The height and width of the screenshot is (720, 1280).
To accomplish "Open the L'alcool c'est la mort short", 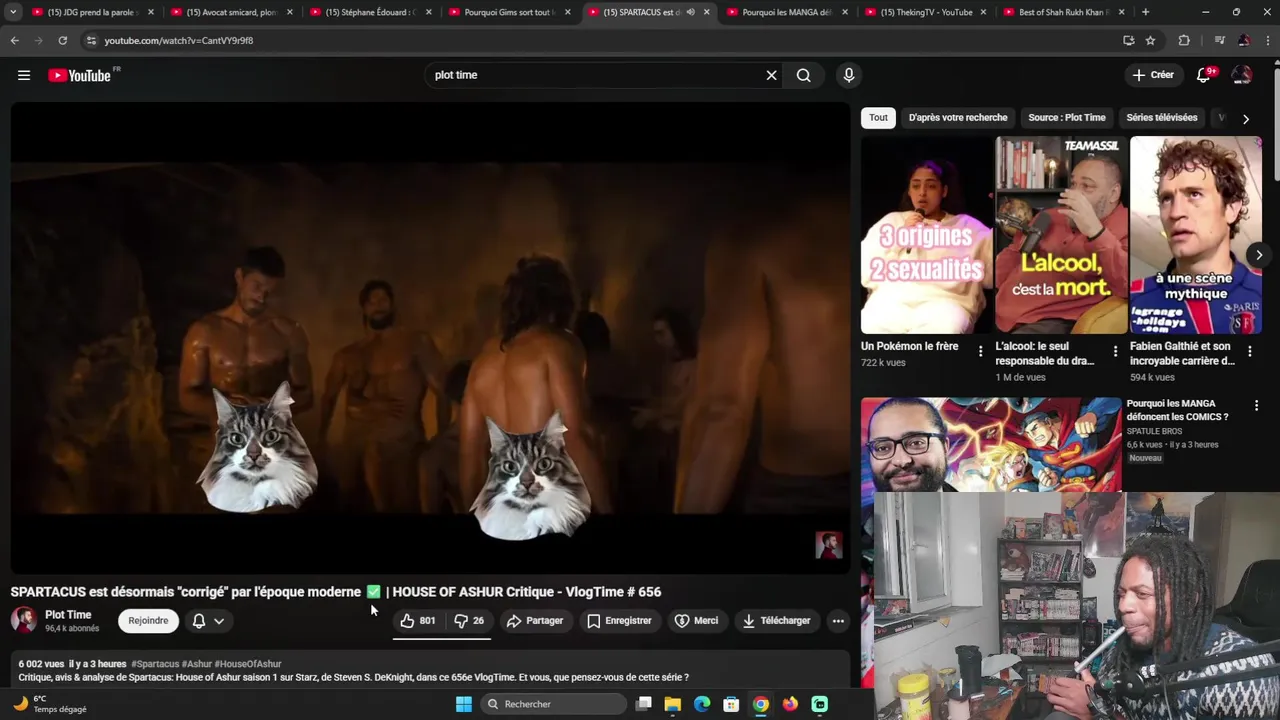I will tap(1061, 235).
